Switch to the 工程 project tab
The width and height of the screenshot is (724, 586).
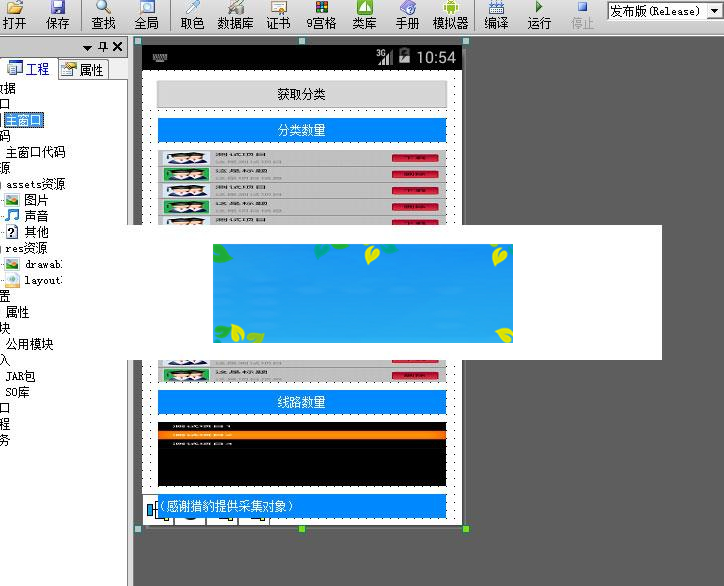click(28, 69)
